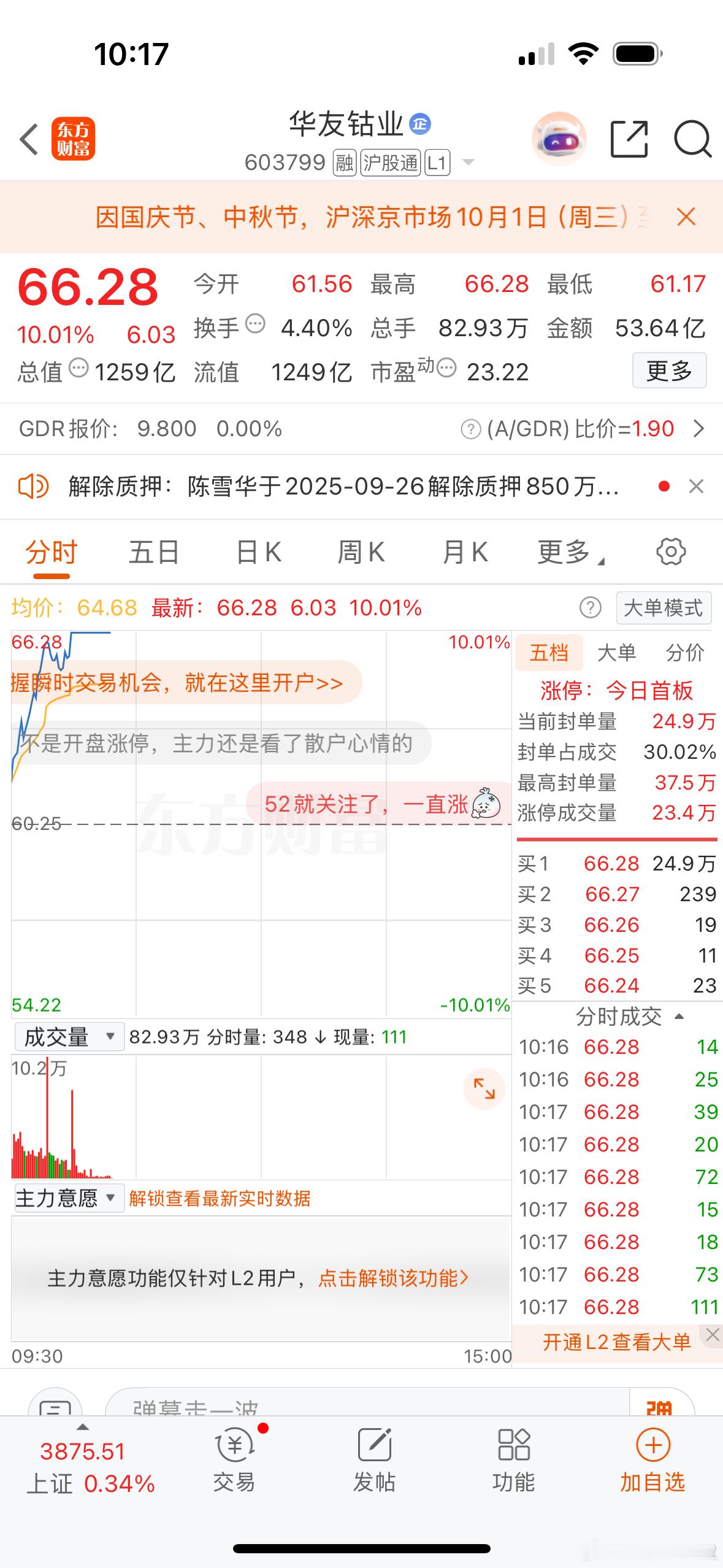Toggle 大单模式 large order mode
Viewport: 723px width, 1568px height.
[x=664, y=608]
